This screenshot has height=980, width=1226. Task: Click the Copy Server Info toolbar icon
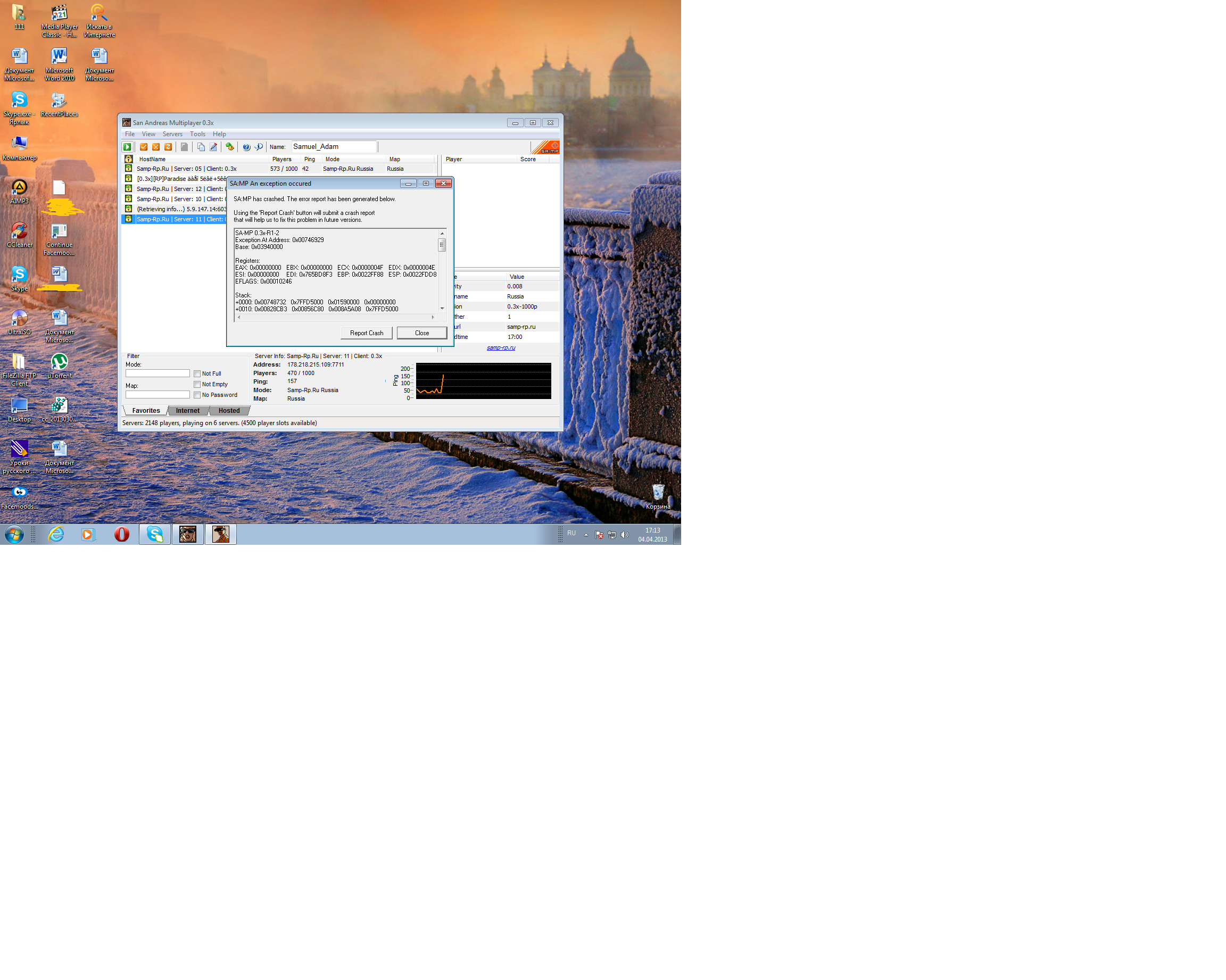point(201,147)
